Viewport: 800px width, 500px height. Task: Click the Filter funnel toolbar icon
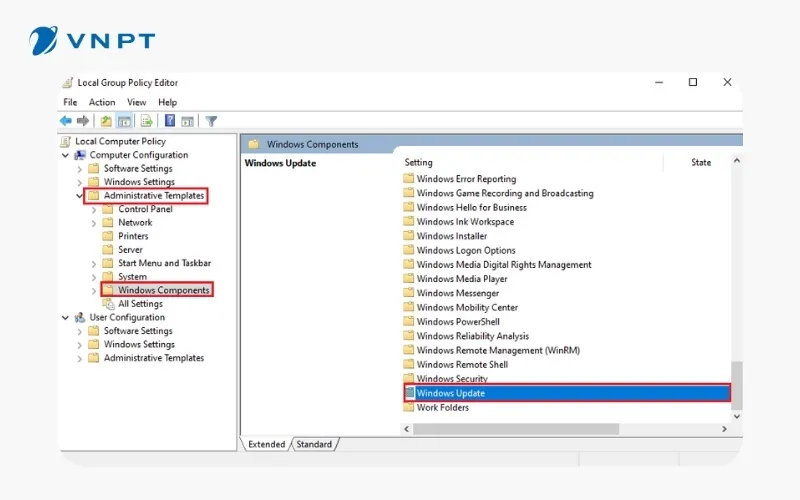(211, 121)
